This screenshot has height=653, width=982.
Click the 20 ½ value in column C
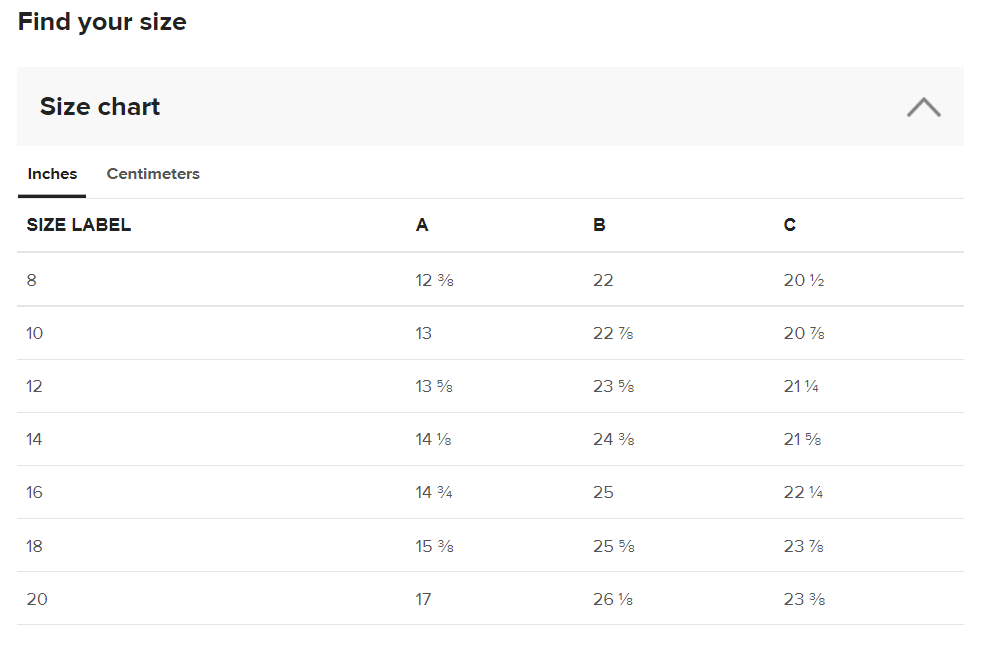(x=804, y=280)
